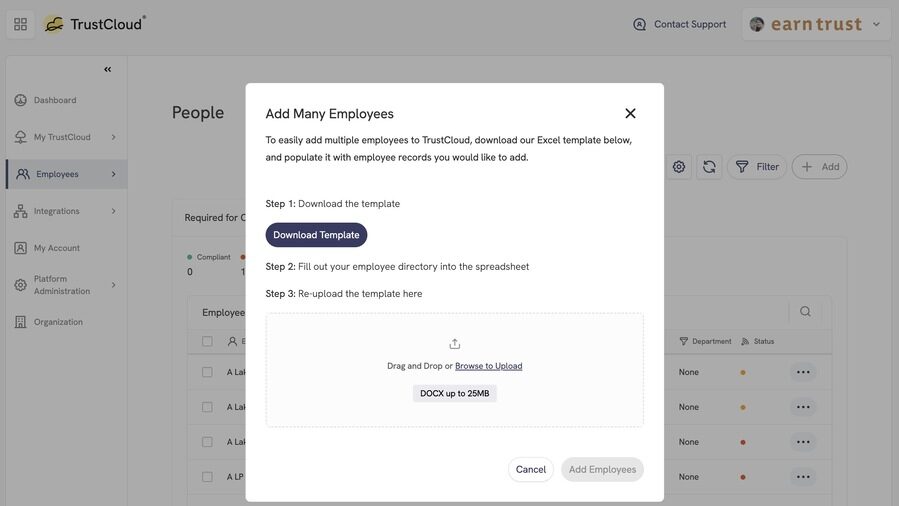The height and width of the screenshot is (506, 899).
Task: Click the Integrations network icon
Action: click(x=21, y=211)
